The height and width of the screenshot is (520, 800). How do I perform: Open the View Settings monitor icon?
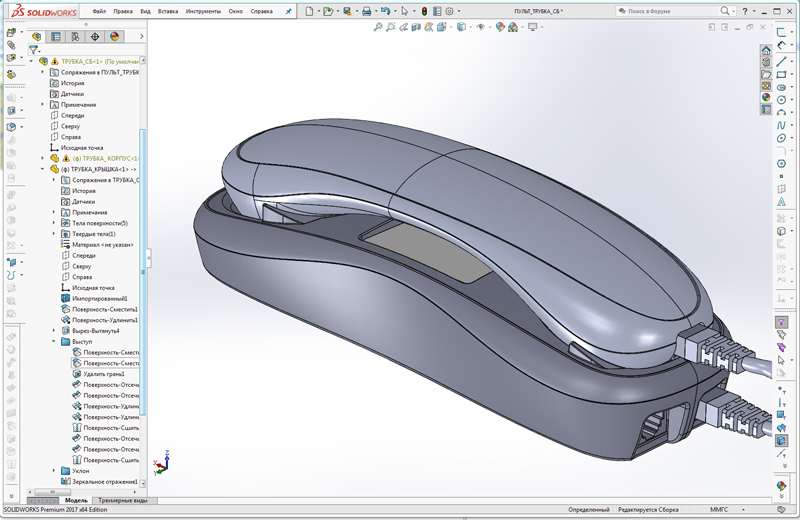[533, 27]
